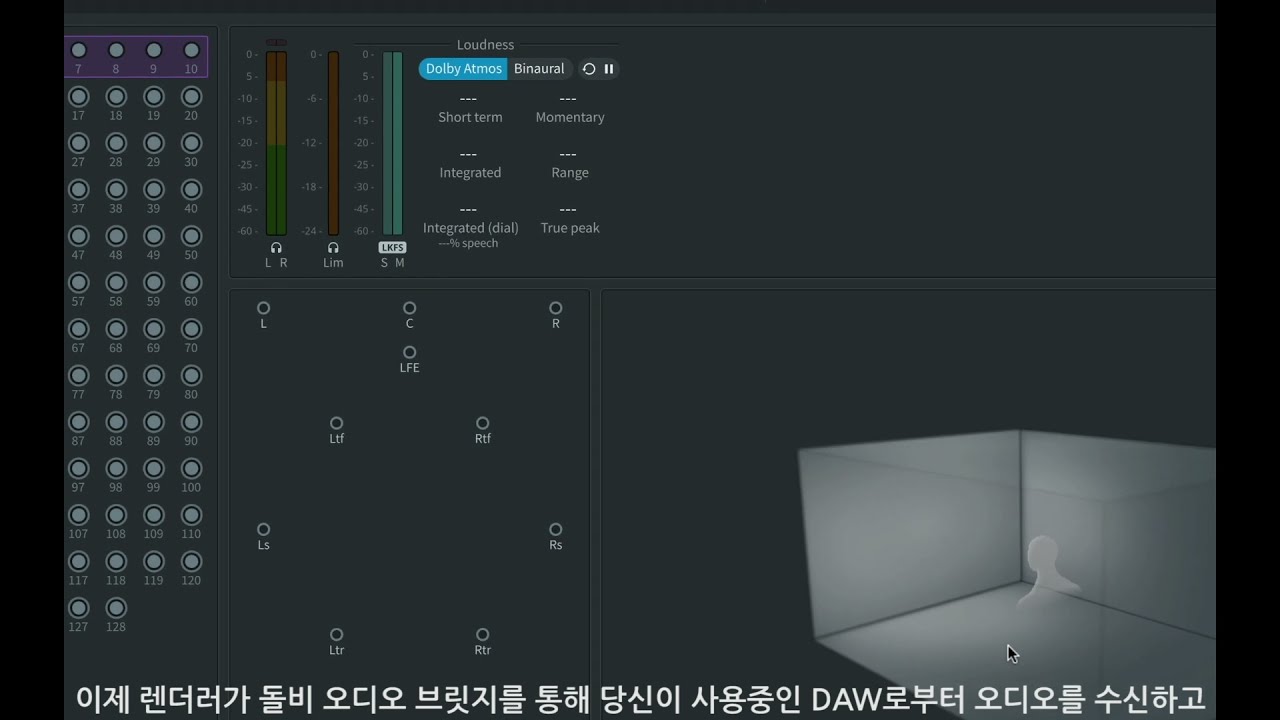This screenshot has width=1280, height=720.
Task: Click the Range loudness readout
Action: tap(569, 163)
